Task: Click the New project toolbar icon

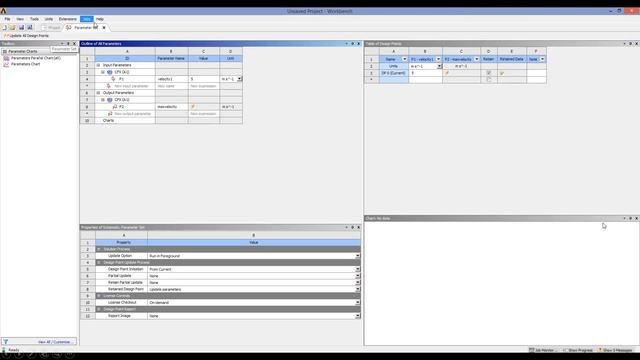Action: click(x=4, y=27)
